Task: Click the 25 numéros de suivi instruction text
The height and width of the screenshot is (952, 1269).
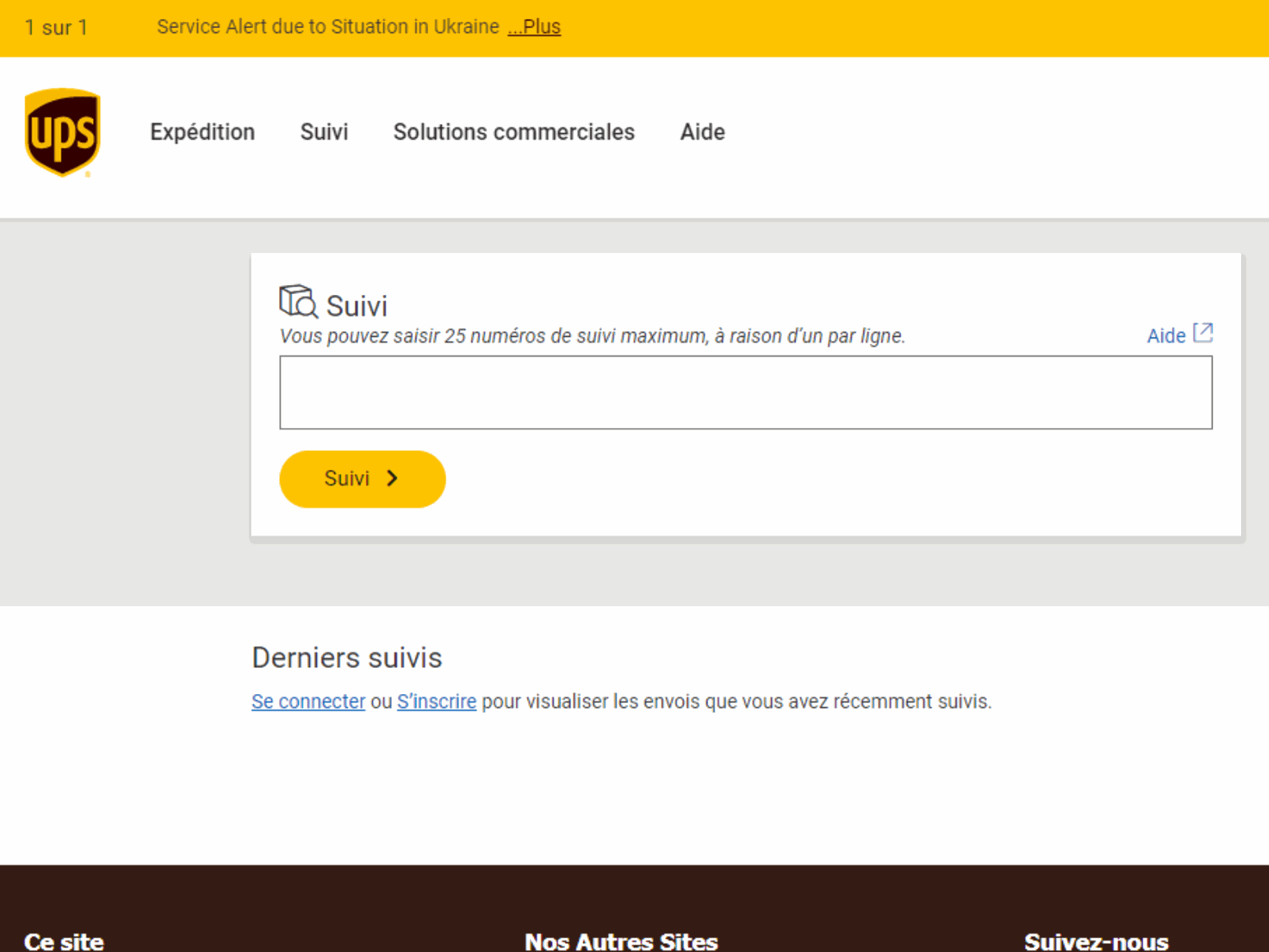Action: [x=592, y=336]
